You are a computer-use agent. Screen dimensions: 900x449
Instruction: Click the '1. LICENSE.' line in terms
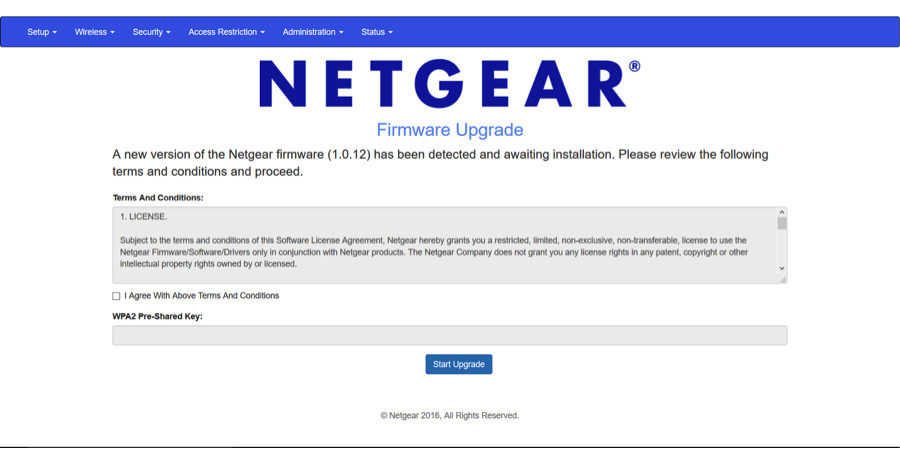point(143,217)
